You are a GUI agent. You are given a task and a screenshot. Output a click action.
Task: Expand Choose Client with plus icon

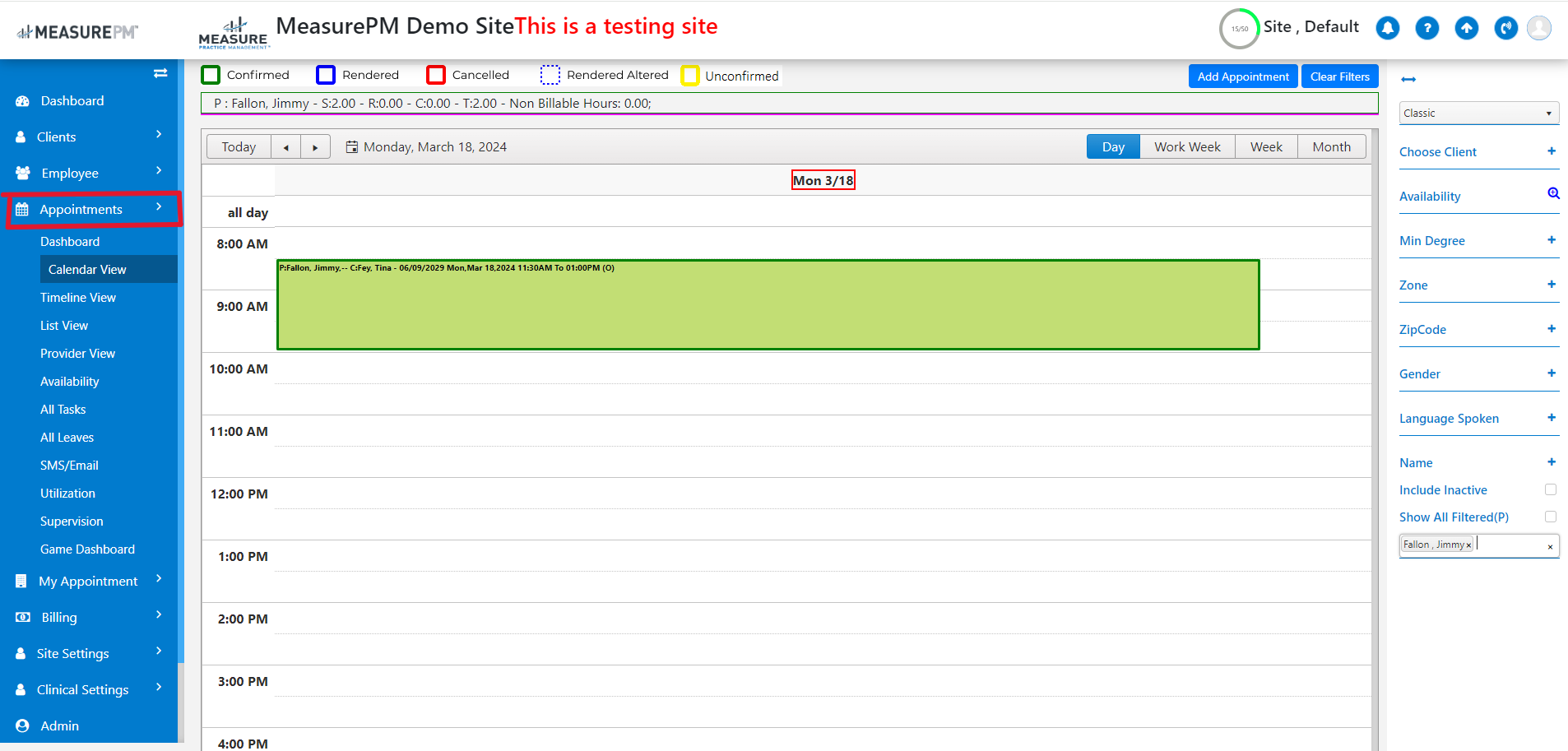click(1552, 151)
